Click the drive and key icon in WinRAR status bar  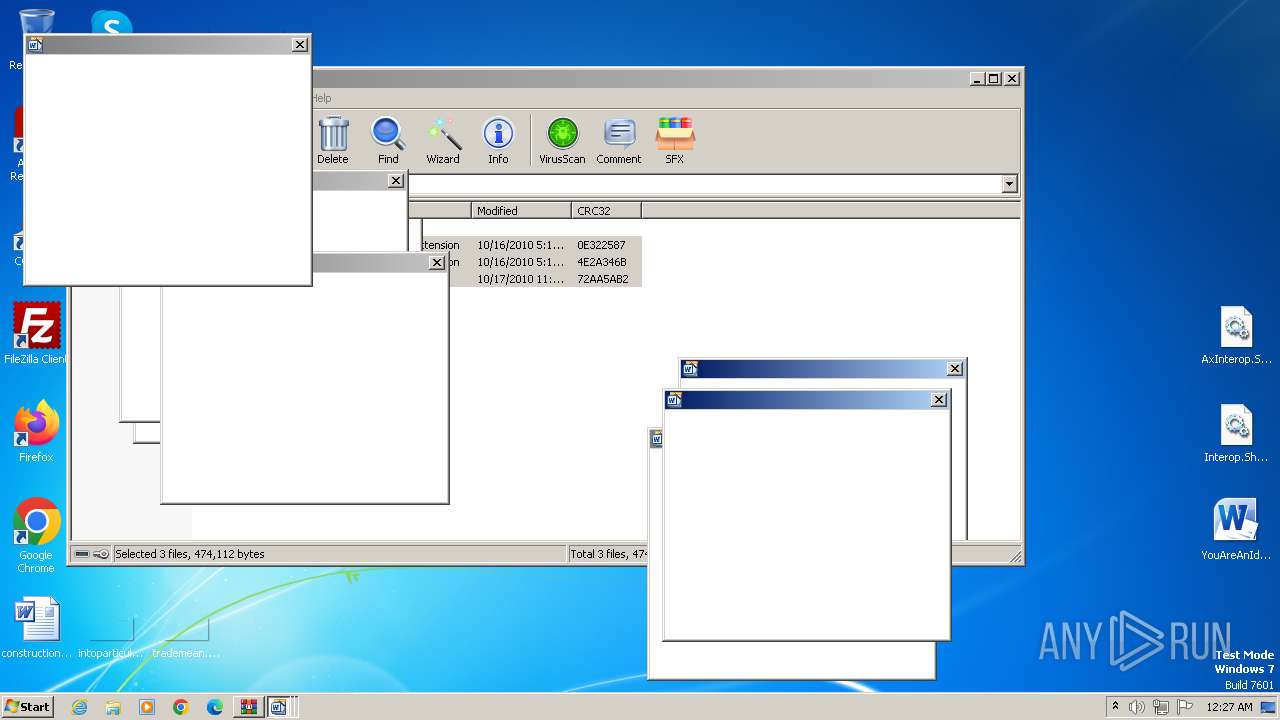[x=91, y=554]
